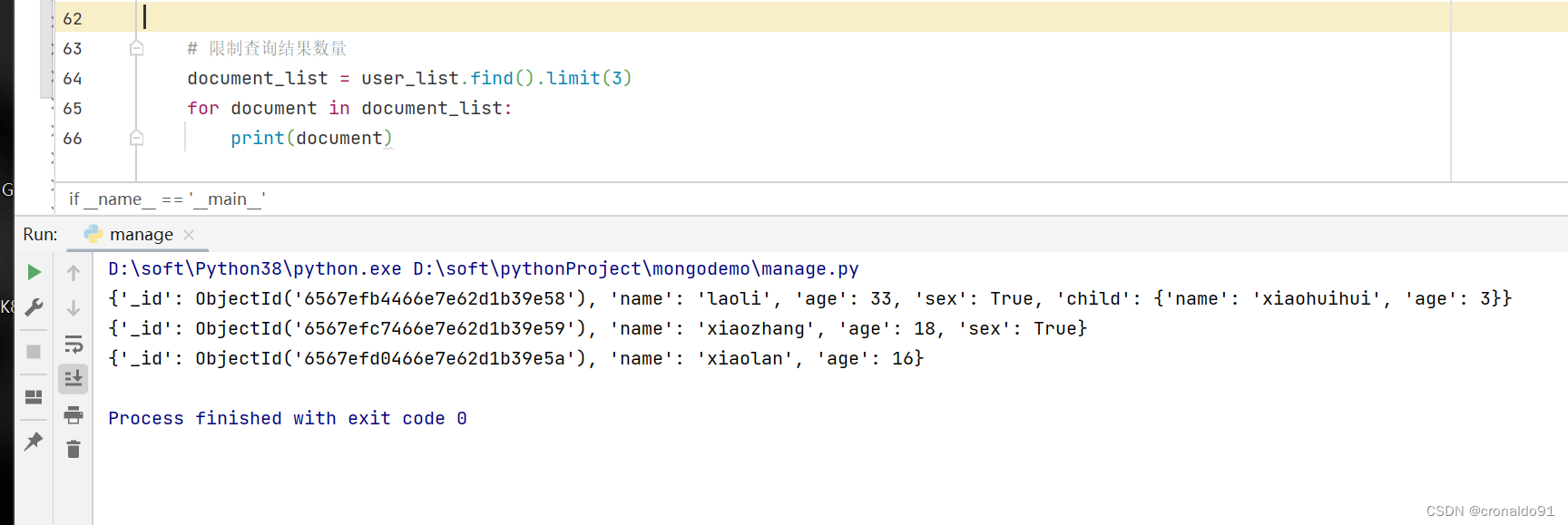The image size is (1568, 525).
Task: Click breadcrumb if __name__ == '__main__'
Action: click(x=167, y=199)
